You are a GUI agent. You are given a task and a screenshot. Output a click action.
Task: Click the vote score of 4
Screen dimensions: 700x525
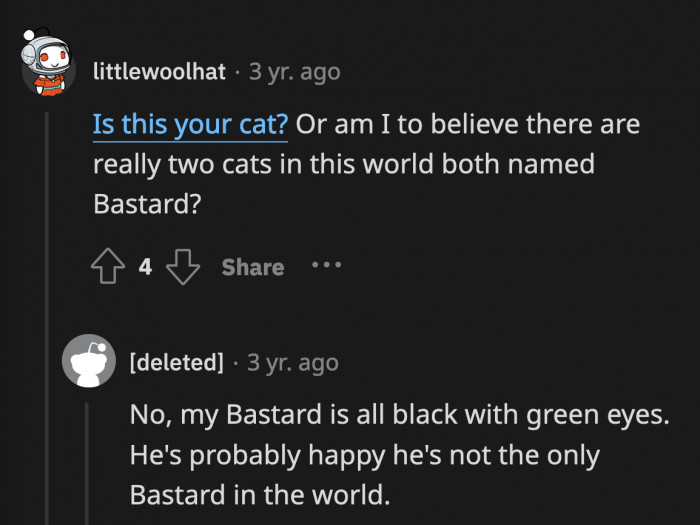pyautogui.click(x=145, y=267)
